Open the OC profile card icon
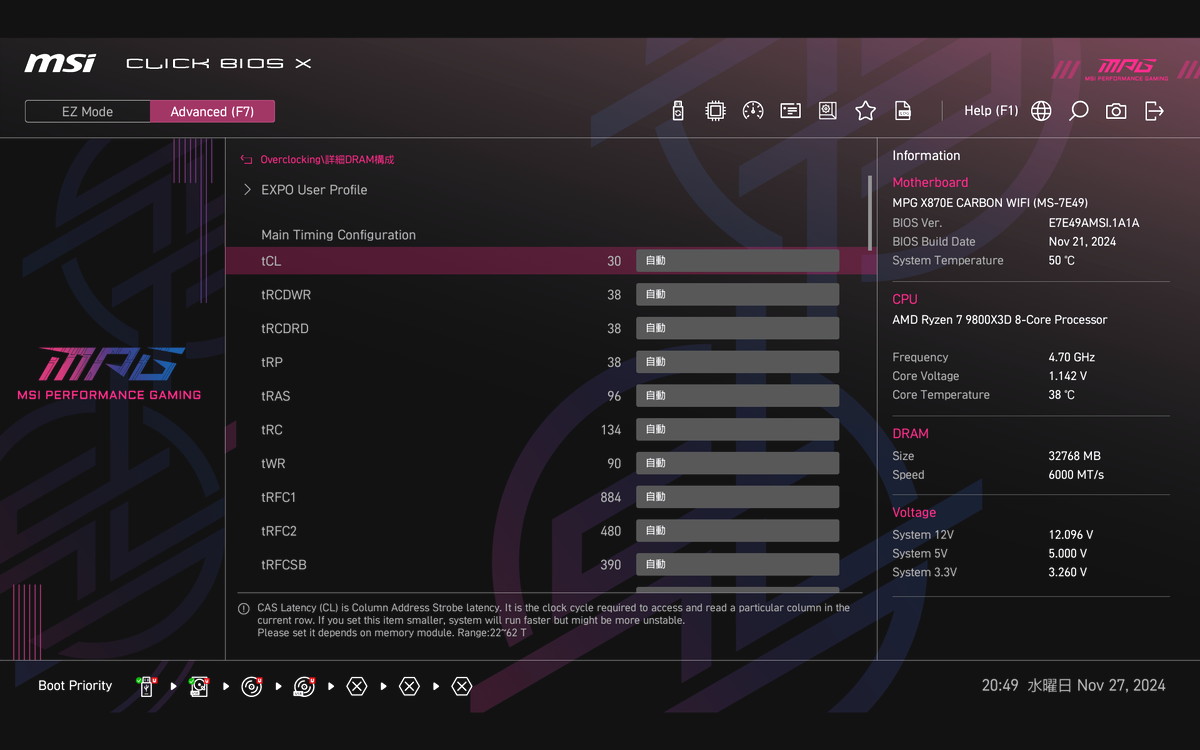This screenshot has height=750, width=1200. (x=790, y=111)
